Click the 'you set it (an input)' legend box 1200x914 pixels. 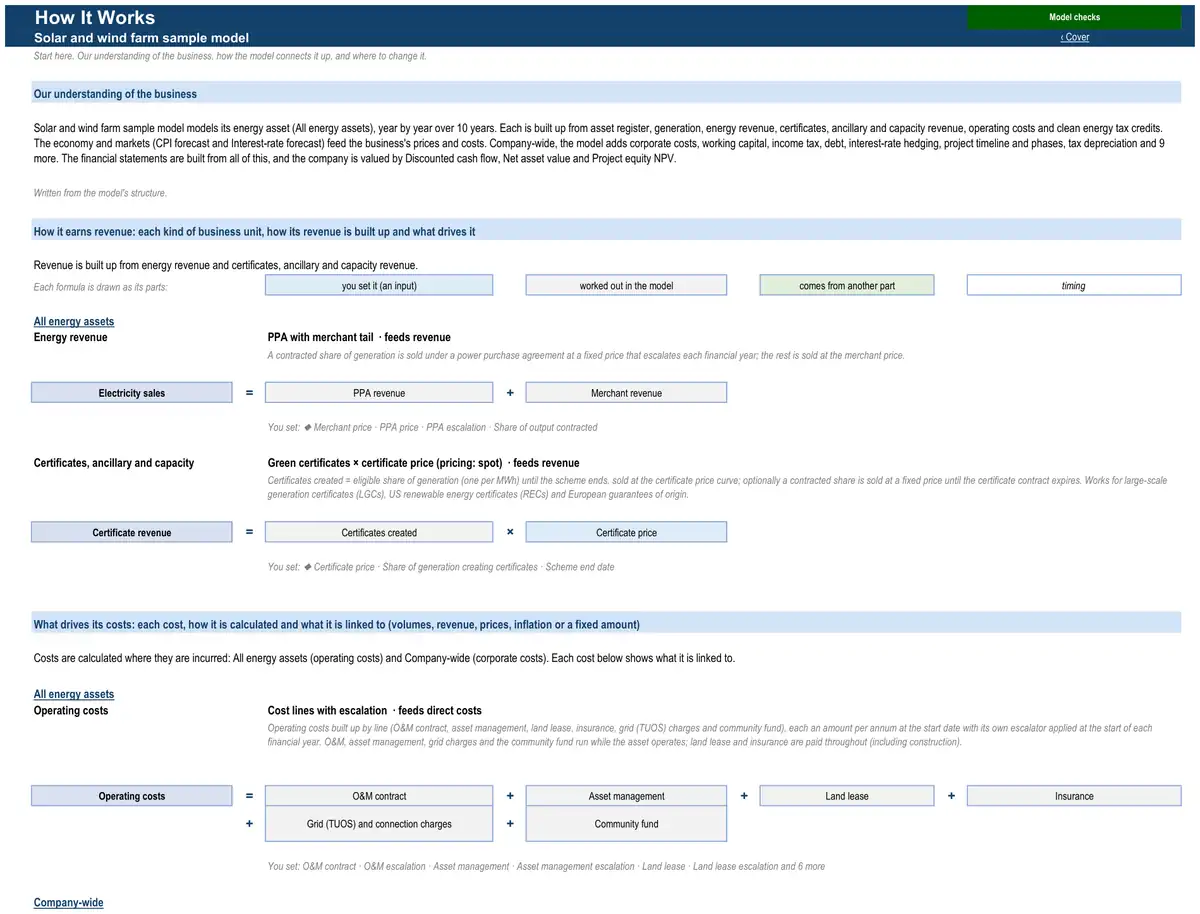379,286
